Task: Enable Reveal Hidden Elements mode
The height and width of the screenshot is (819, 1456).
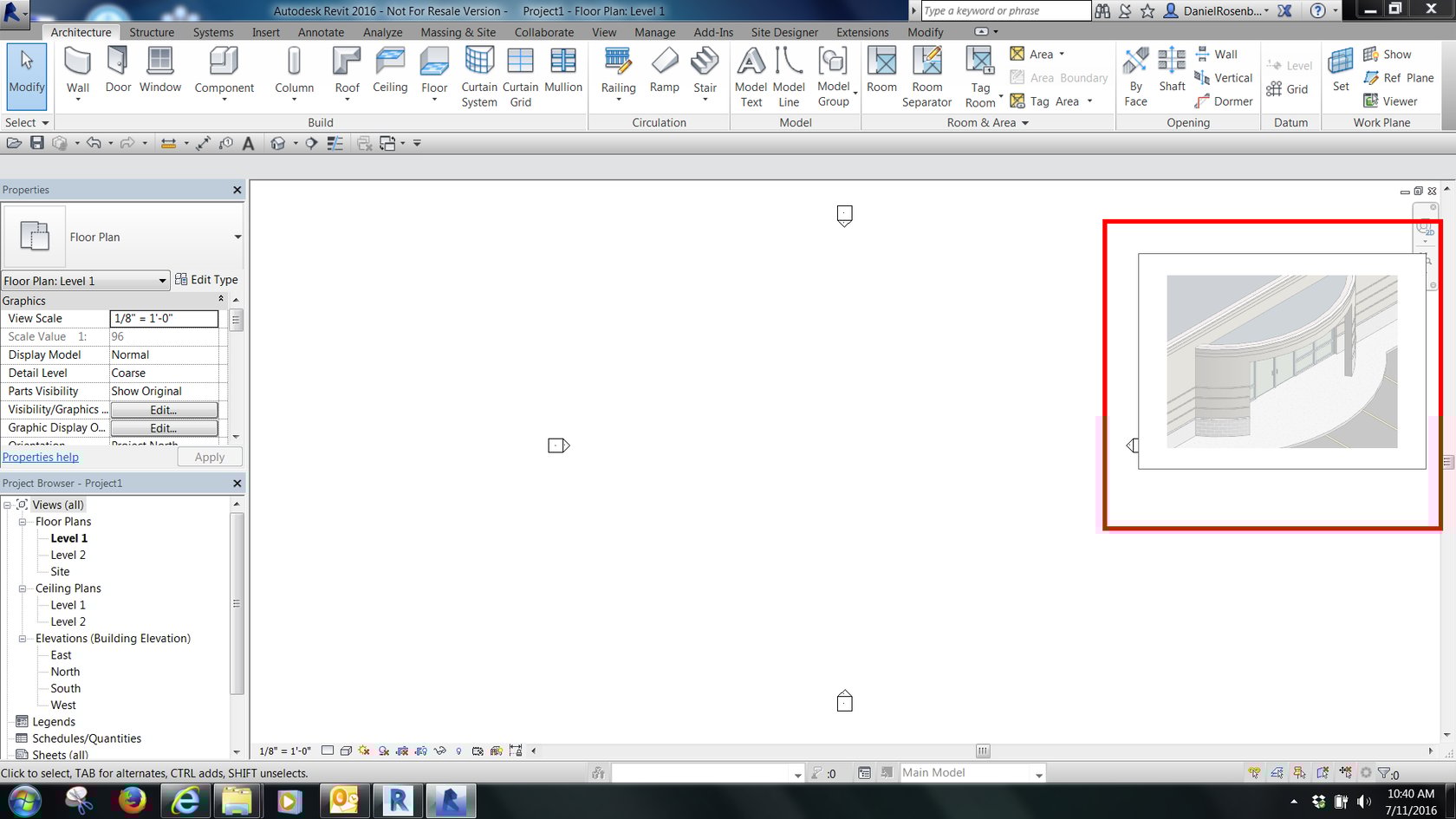Action: (x=458, y=751)
